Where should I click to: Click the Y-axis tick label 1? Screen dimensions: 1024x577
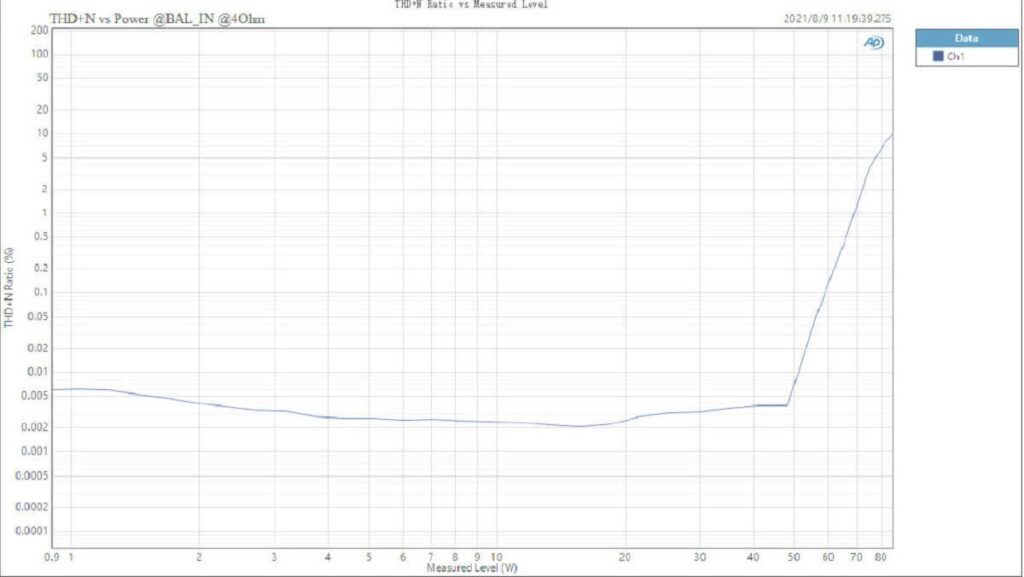(x=45, y=213)
